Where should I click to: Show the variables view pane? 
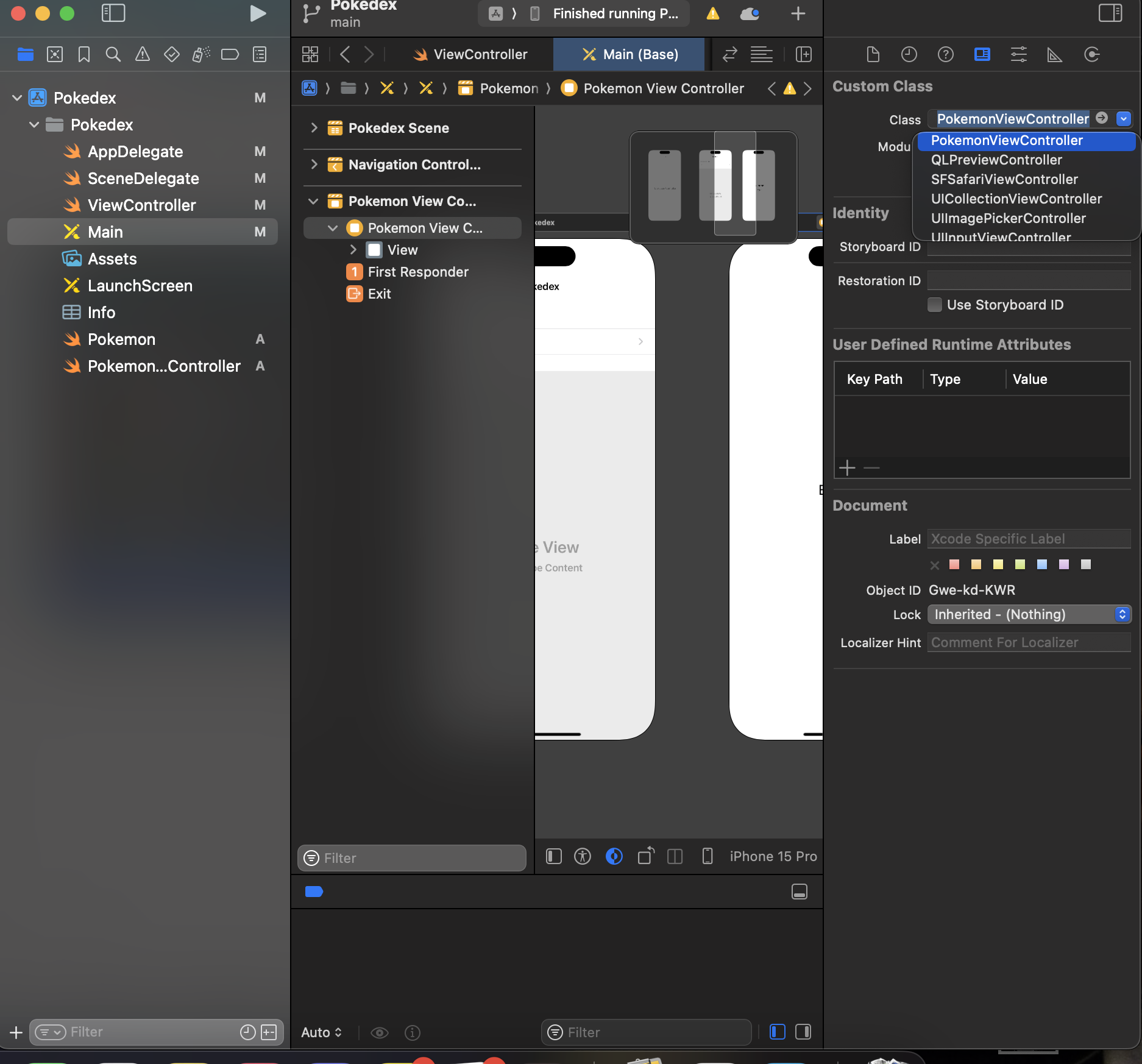(x=778, y=1032)
